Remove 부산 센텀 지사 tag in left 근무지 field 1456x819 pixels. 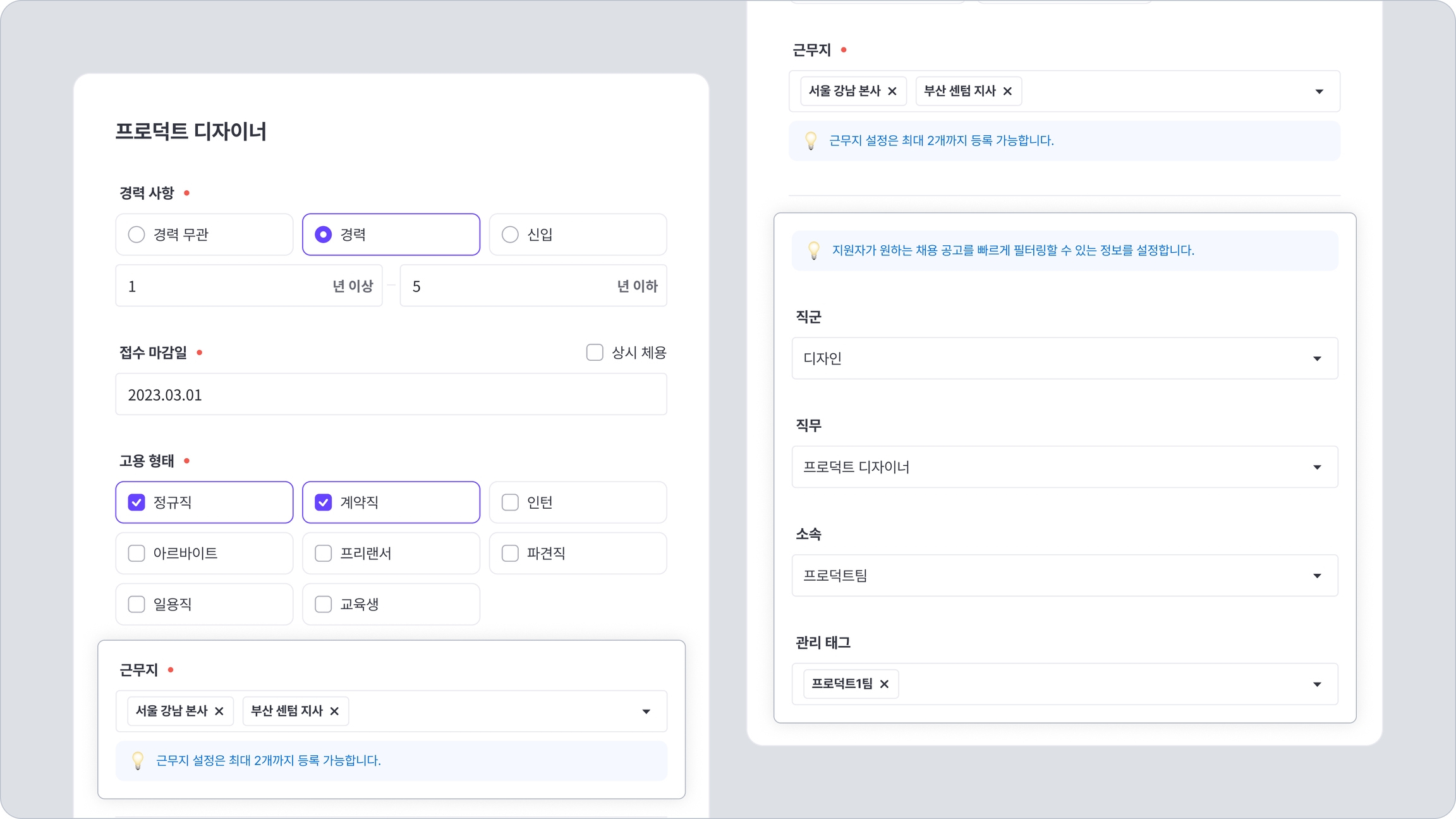[x=334, y=711]
